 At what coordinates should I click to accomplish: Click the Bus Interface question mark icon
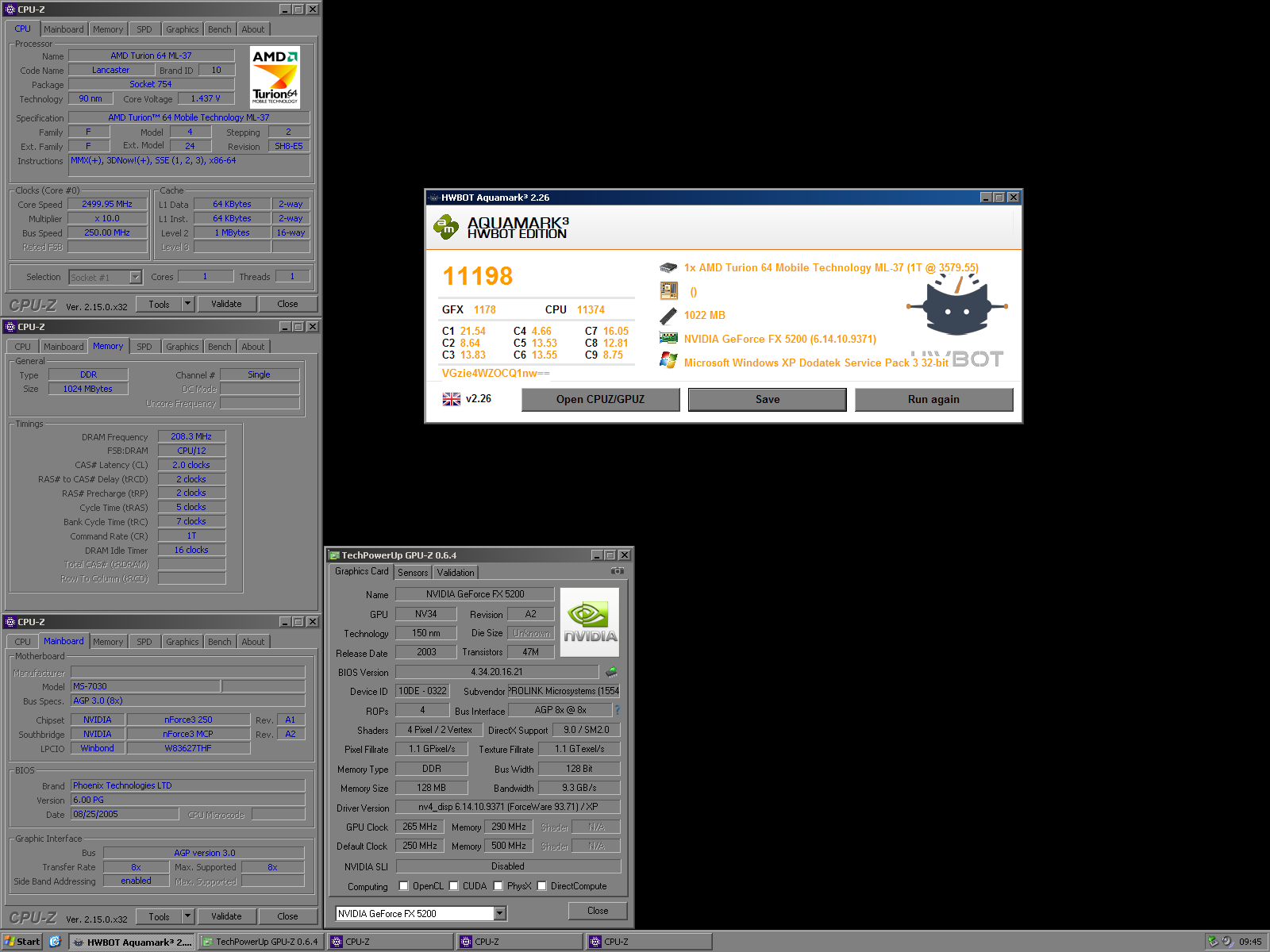coord(618,710)
